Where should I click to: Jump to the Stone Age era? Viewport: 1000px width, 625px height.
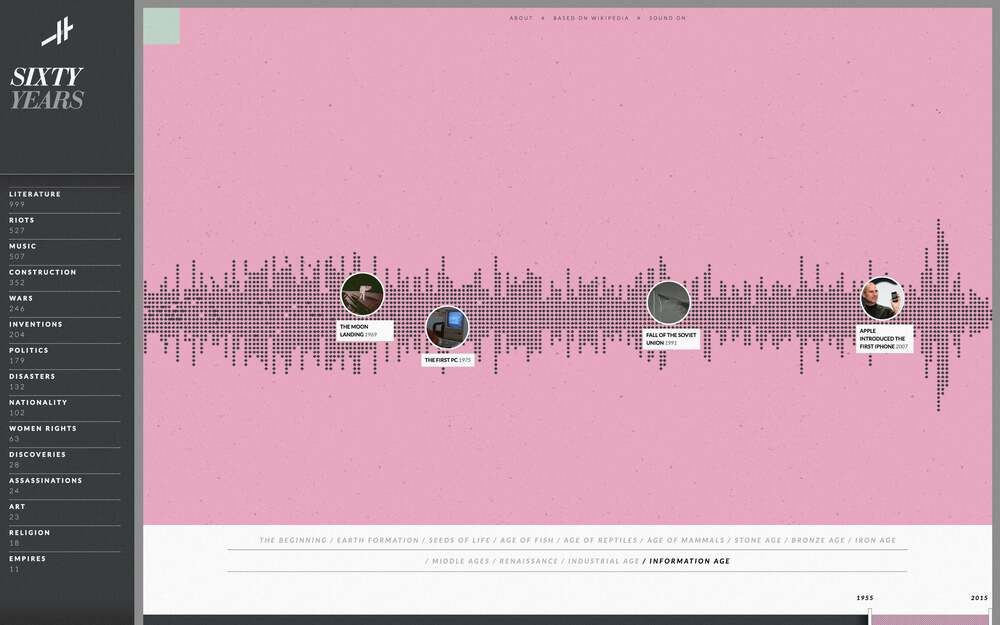point(758,540)
